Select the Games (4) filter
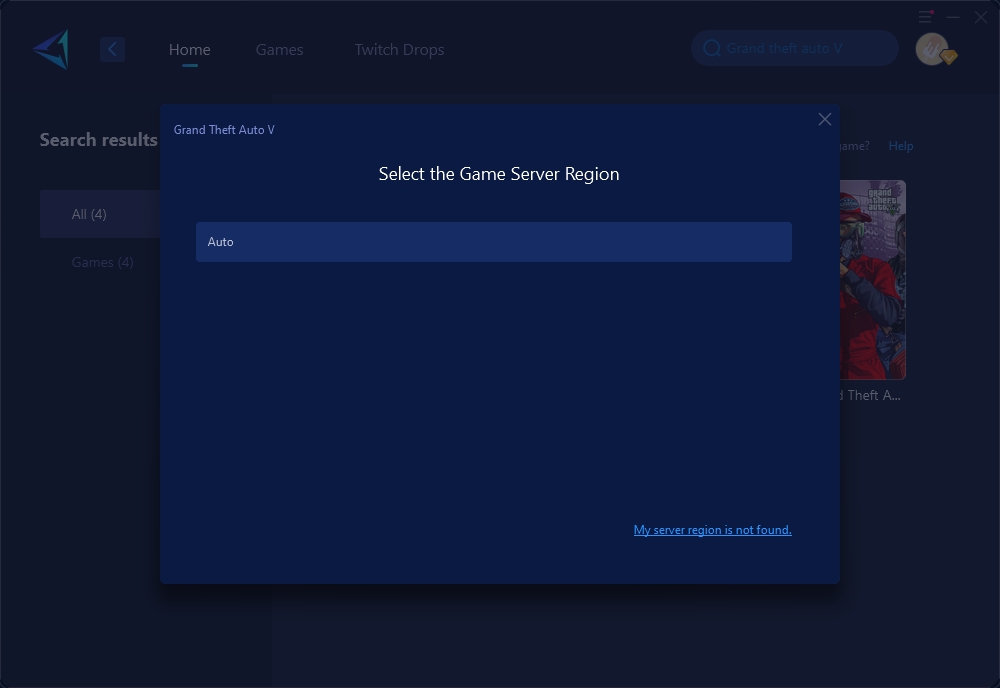The width and height of the screenshot is (1000, 688). 102,262
